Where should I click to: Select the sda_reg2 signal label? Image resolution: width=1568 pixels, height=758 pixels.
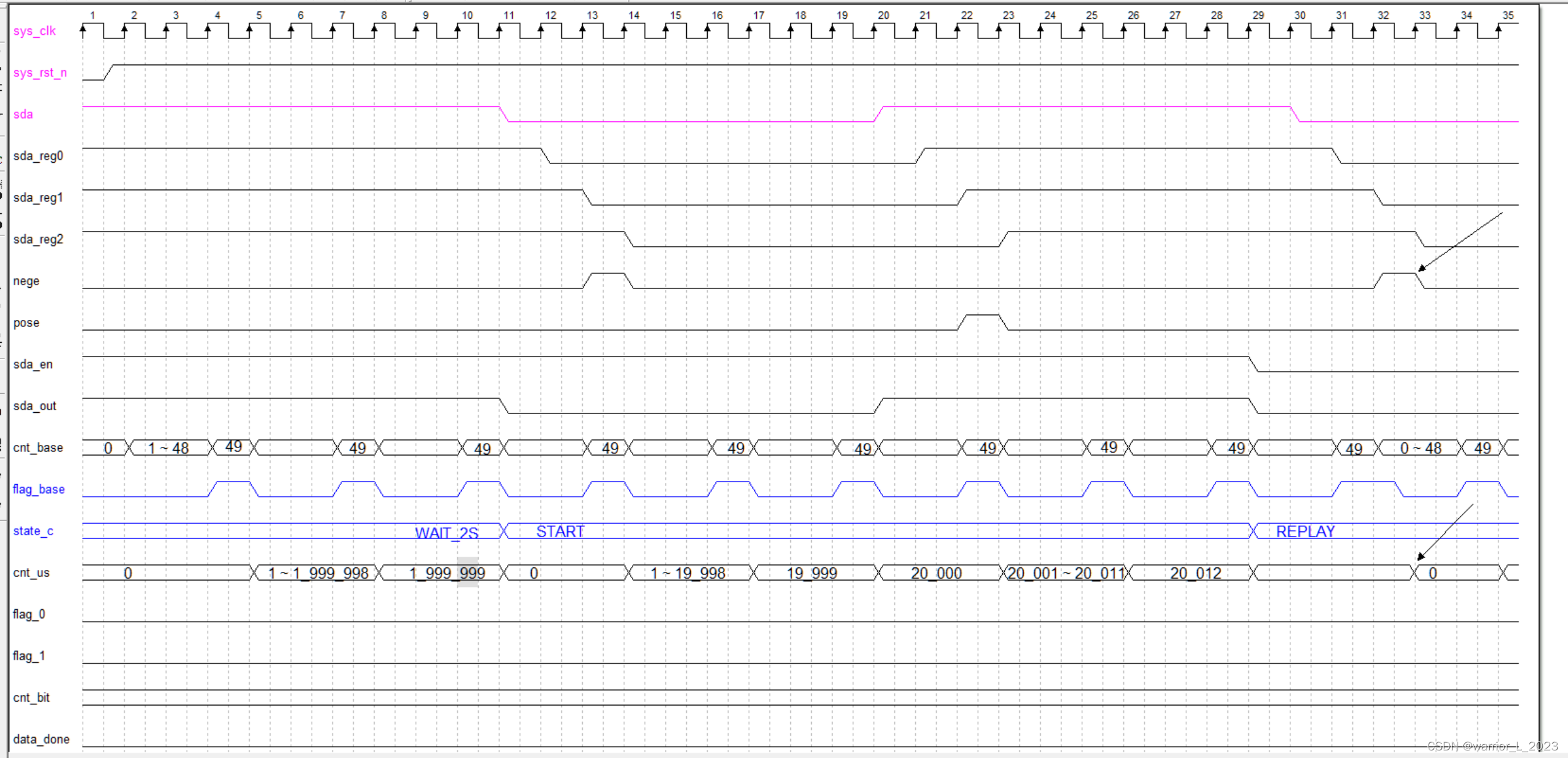point(38,239)
